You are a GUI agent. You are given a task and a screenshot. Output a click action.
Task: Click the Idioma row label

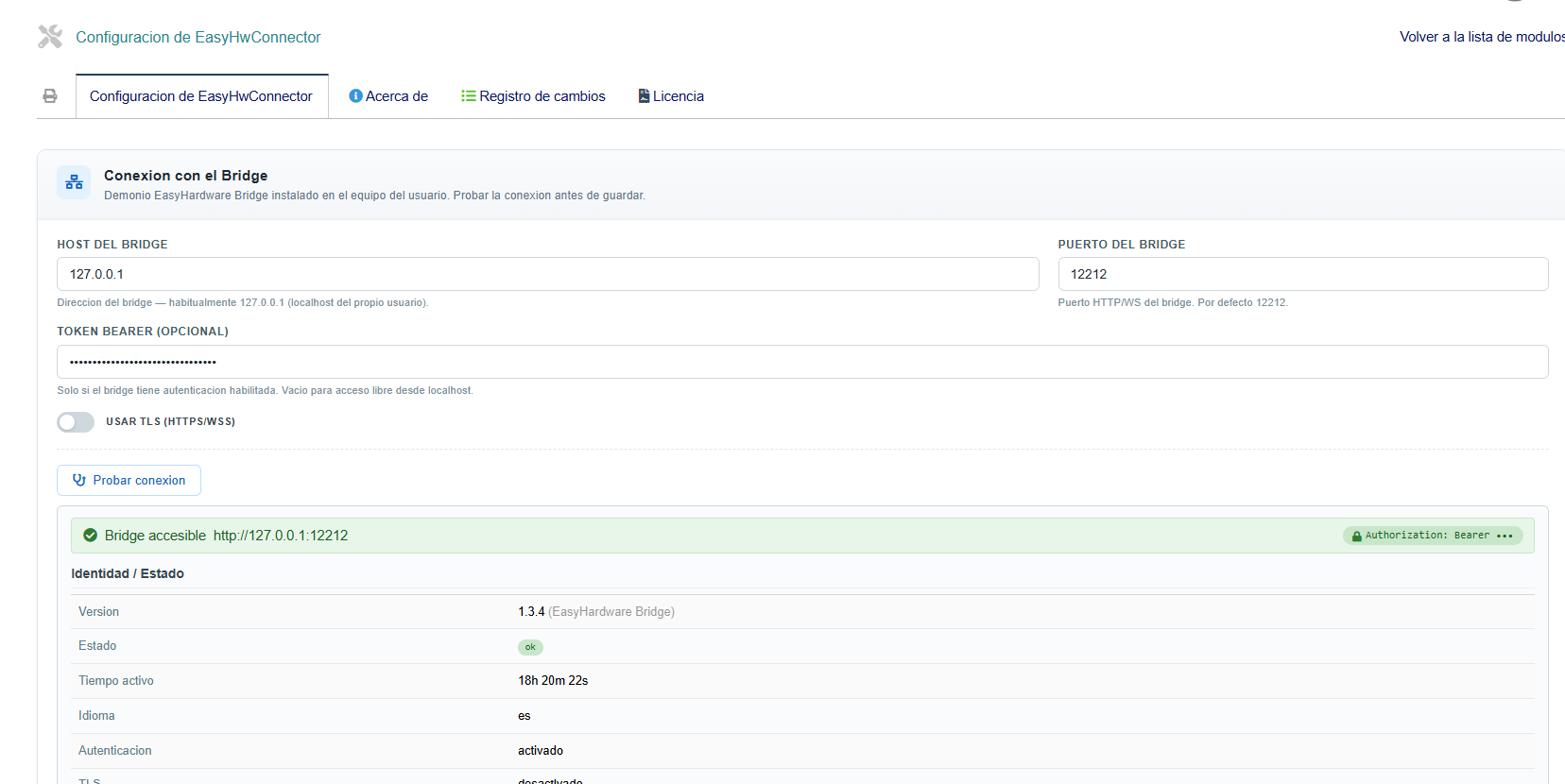[x=96, y=716]
